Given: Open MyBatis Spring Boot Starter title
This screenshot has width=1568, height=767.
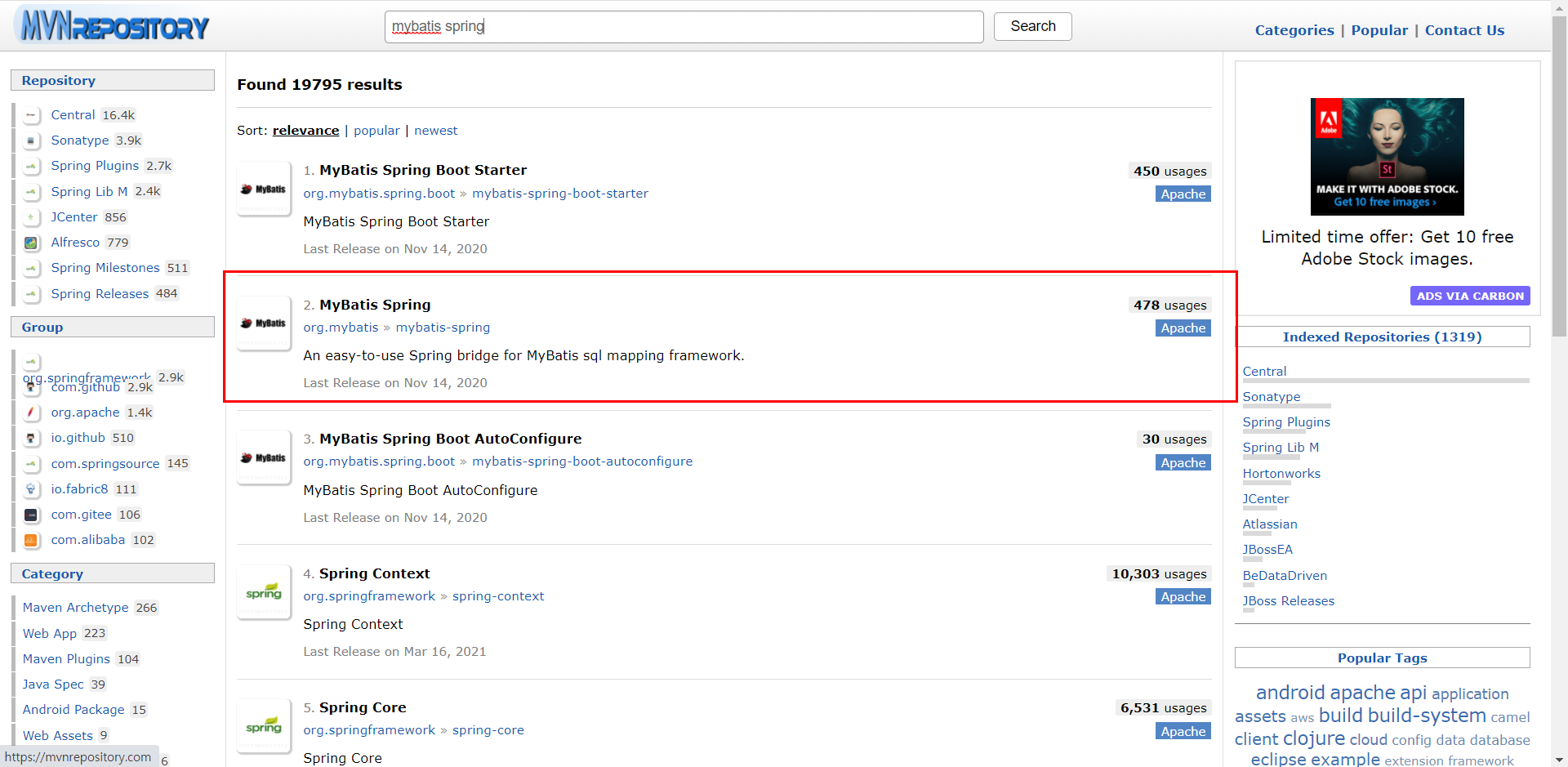Looking at the screenshot, I should 423,170.
